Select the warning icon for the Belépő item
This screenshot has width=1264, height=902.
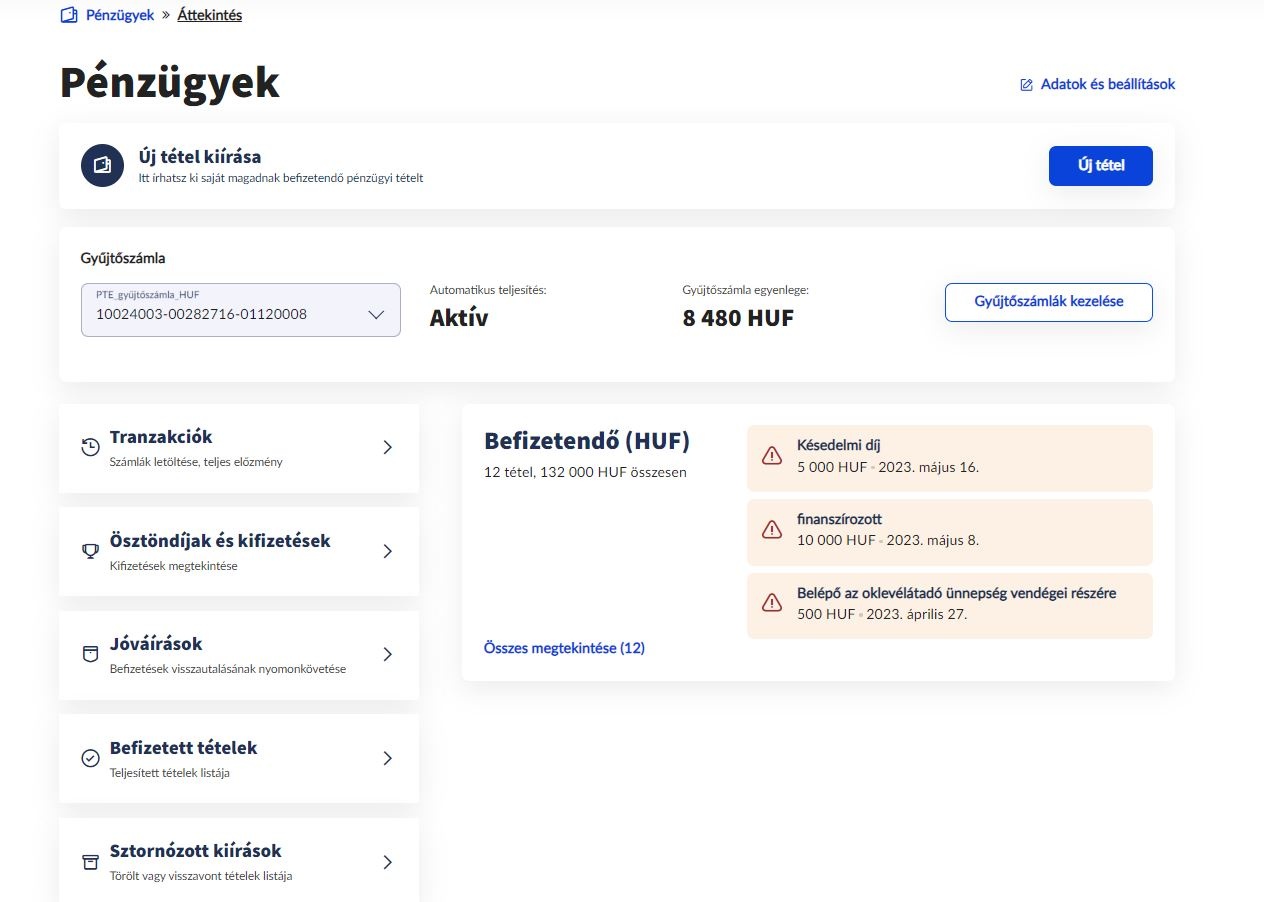(x=771, y=602)
